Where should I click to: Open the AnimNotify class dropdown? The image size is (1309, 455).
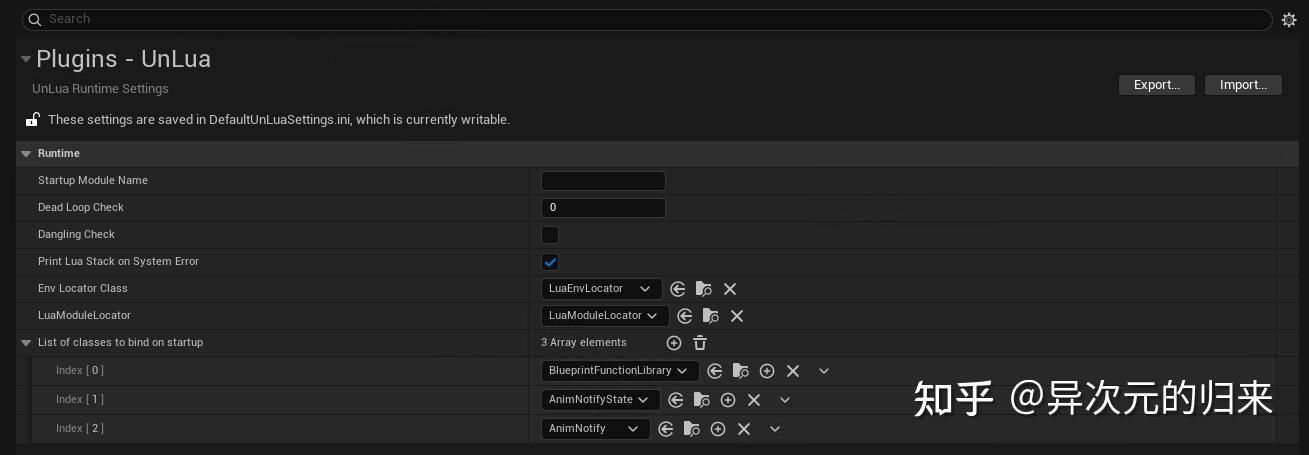tap(596, 429)
